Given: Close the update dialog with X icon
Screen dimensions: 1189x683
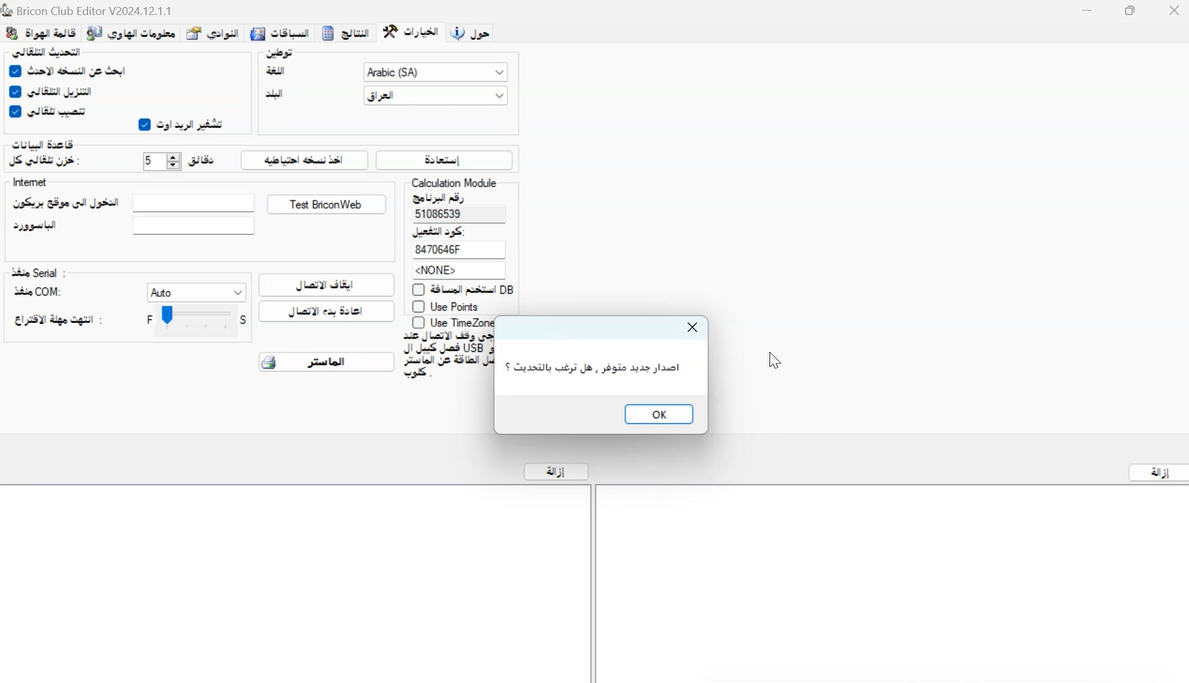Looking at the screenshot, I should [x=692, y=328].
